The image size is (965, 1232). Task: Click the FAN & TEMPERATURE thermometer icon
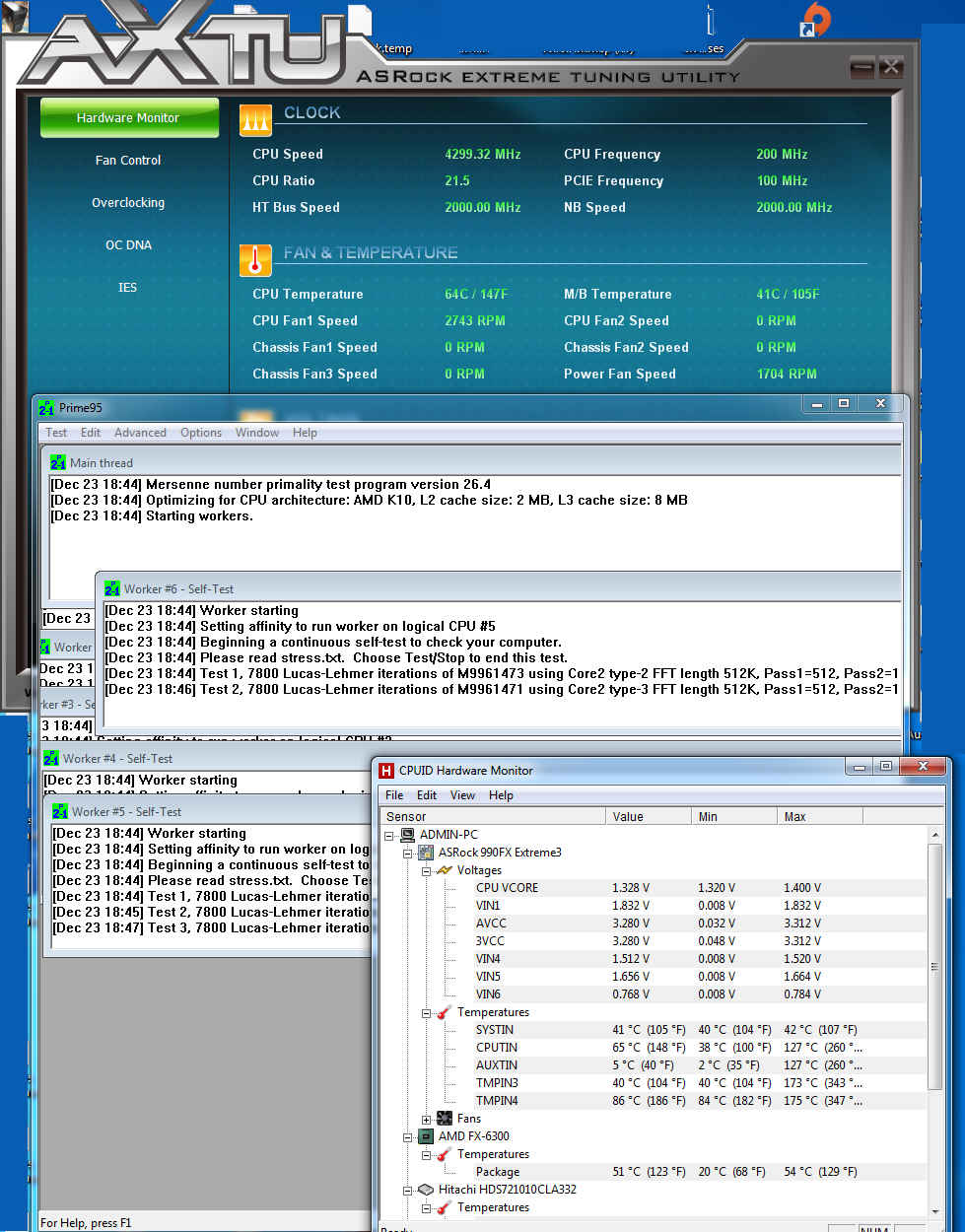tap(255, 260)
